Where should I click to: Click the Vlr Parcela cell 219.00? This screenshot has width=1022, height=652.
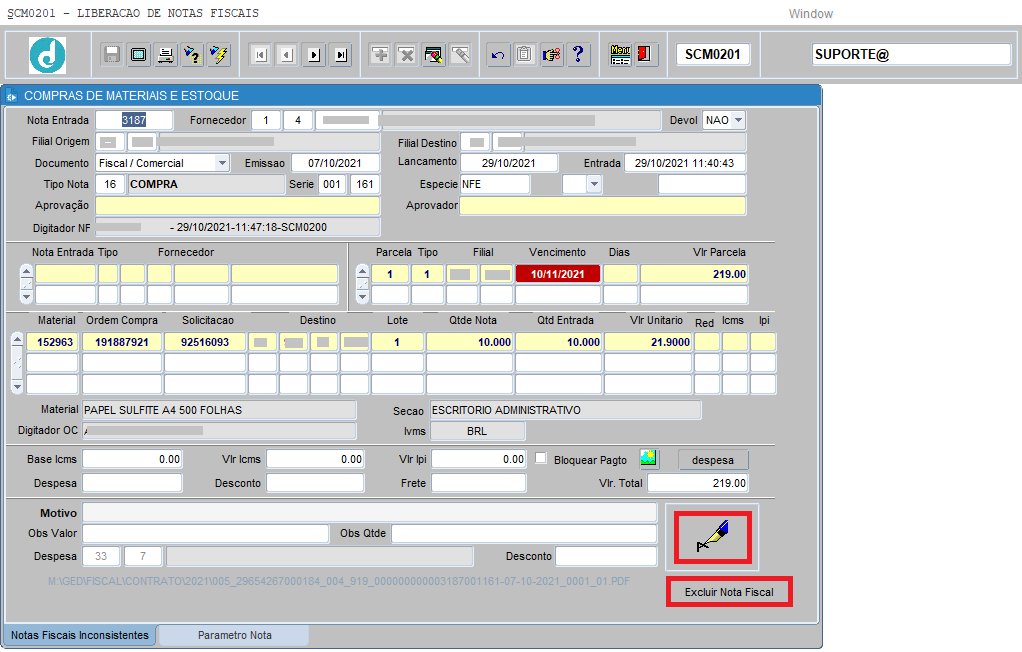(x=694, y=274)
